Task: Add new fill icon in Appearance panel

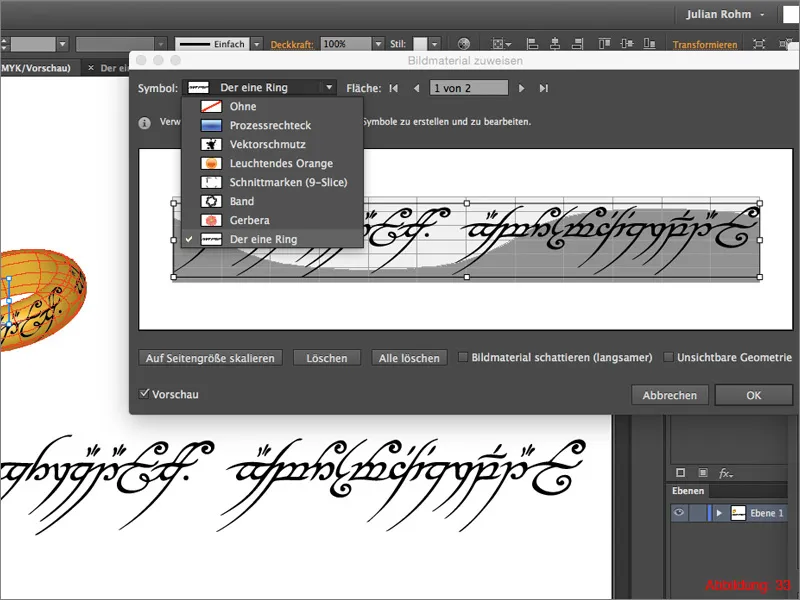Action: (x=703, y=472)
